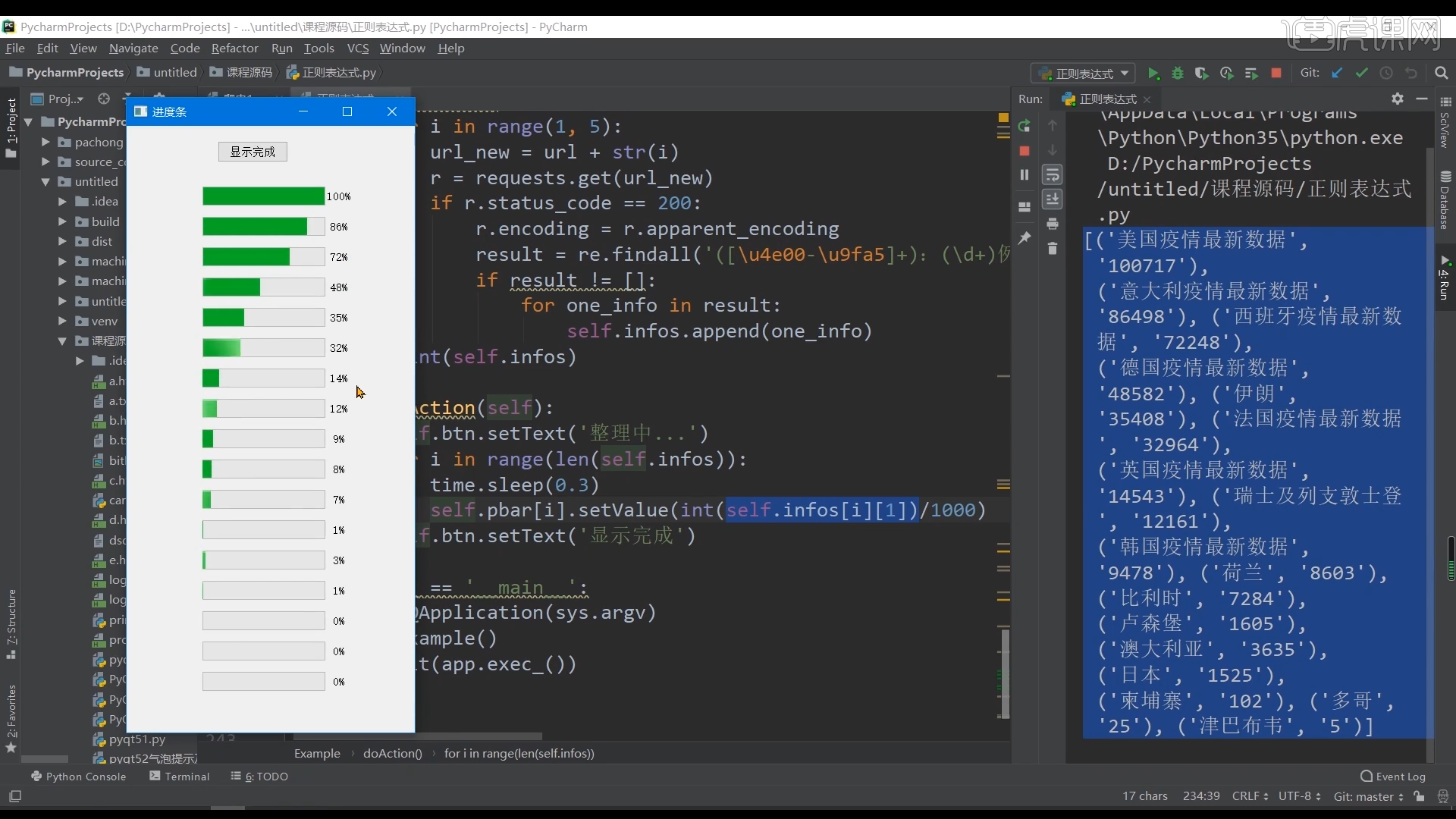
Task: Open the 正则表达式 run configuration dropdown
Action: (1084, 74)
